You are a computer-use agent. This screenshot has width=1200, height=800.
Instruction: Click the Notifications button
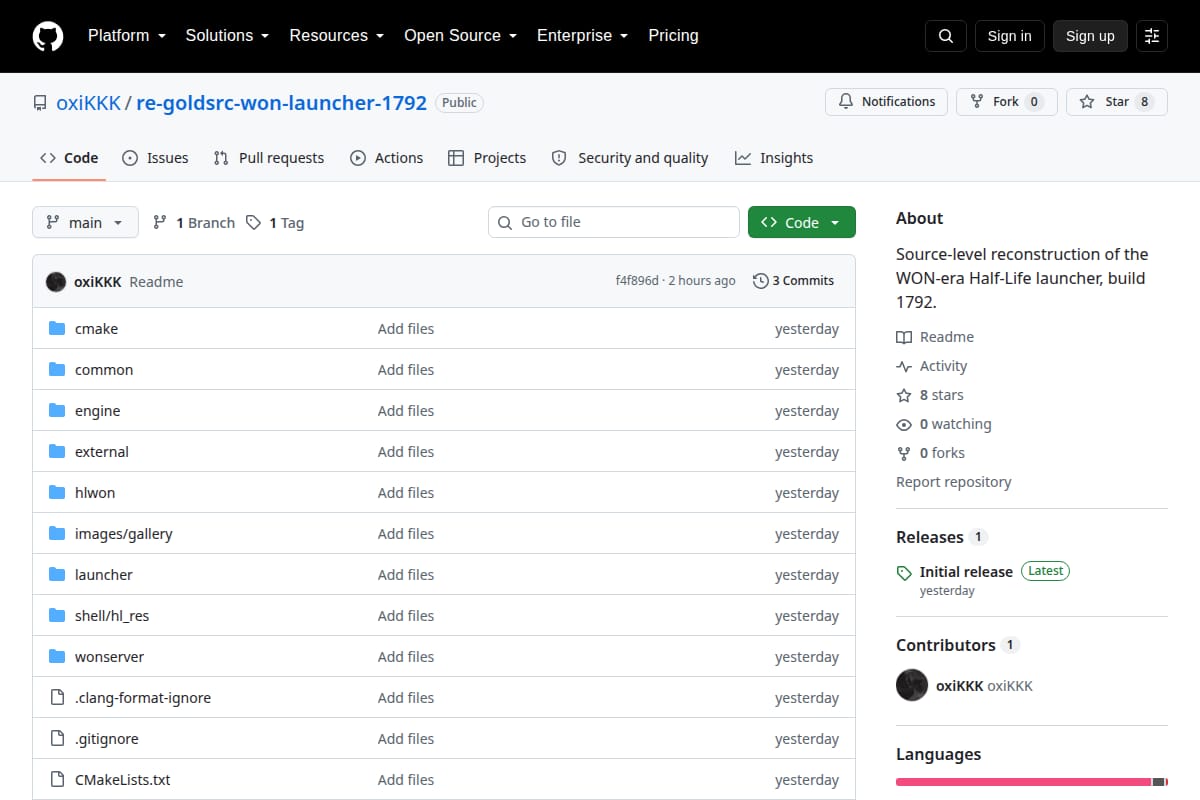(886, 102)
